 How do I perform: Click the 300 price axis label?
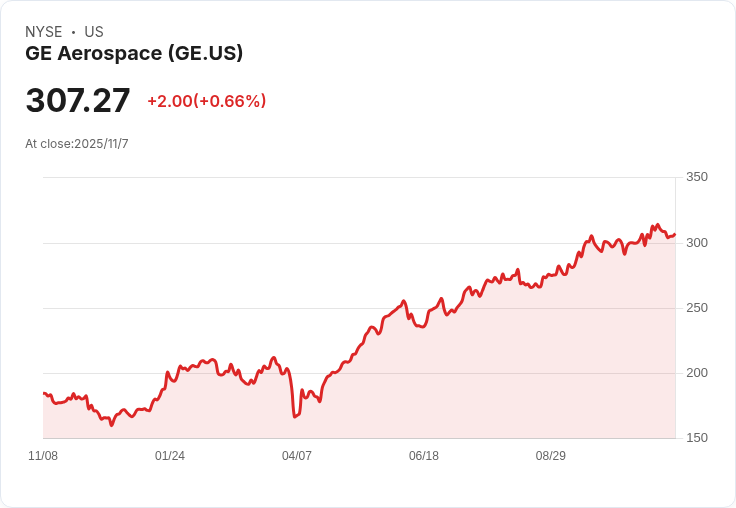click(697, 243)
